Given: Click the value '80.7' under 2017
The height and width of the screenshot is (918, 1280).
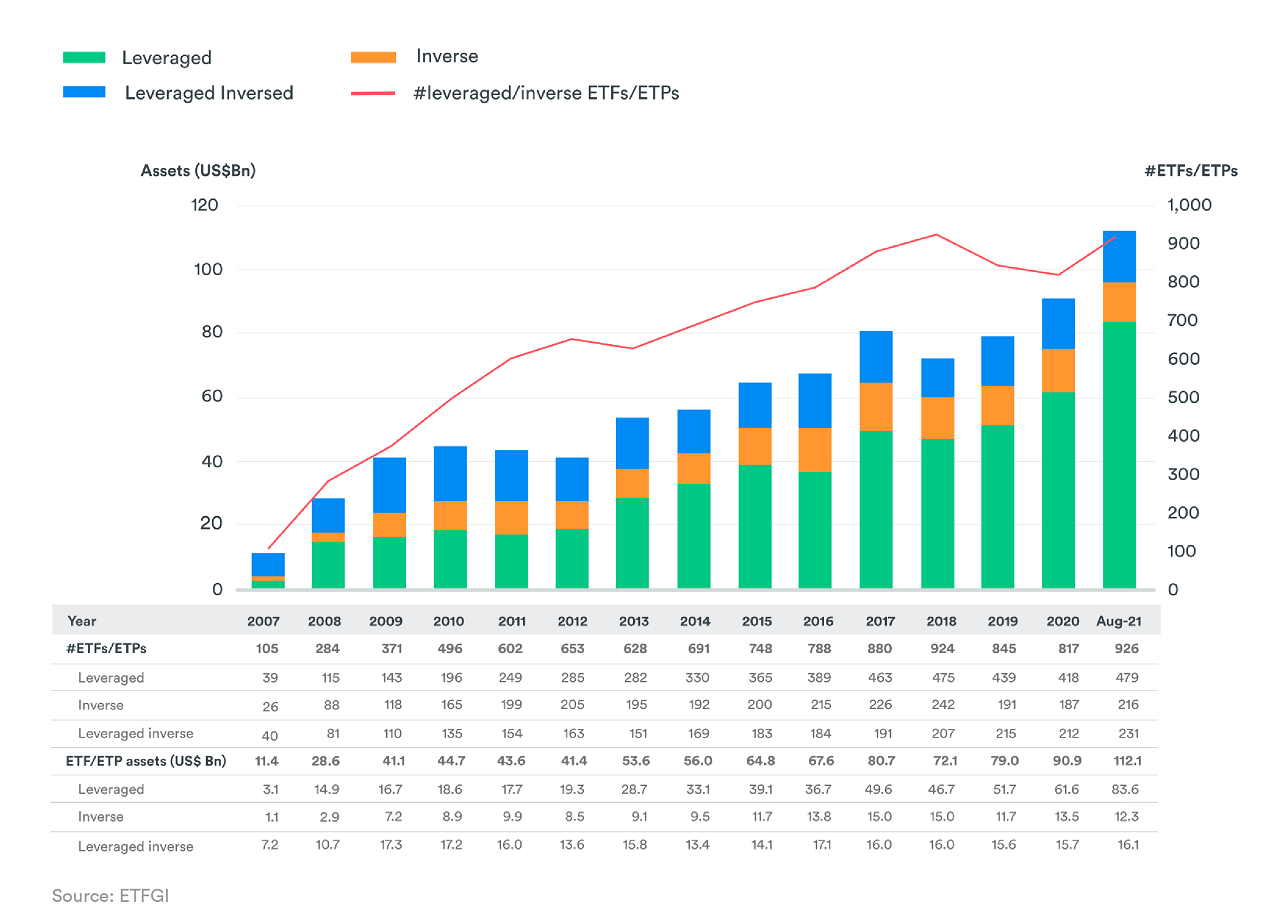Looking at the screenshot, I should pyautogui.click(x=880, y=761).
